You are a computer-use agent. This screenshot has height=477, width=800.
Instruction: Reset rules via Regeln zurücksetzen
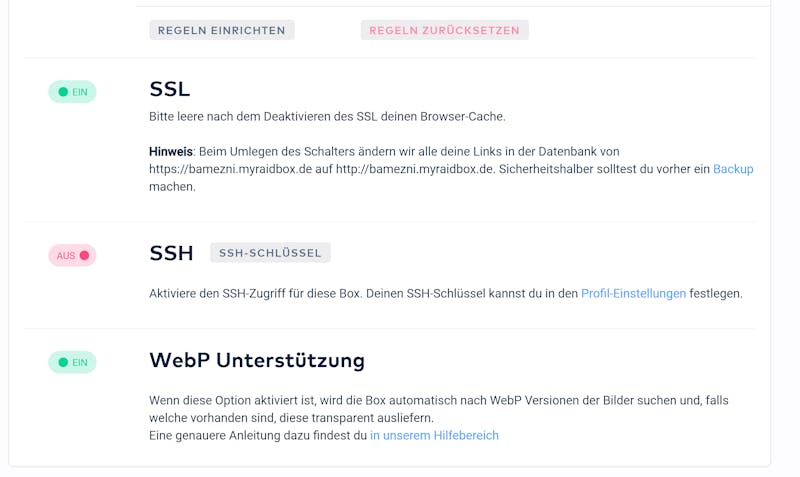[444, 30]
